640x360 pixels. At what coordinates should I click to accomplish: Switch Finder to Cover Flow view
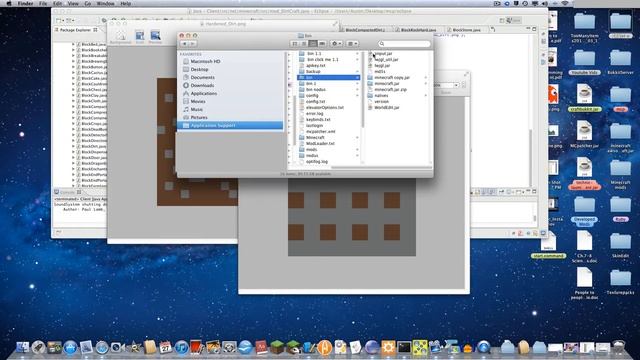click(322, 43)
